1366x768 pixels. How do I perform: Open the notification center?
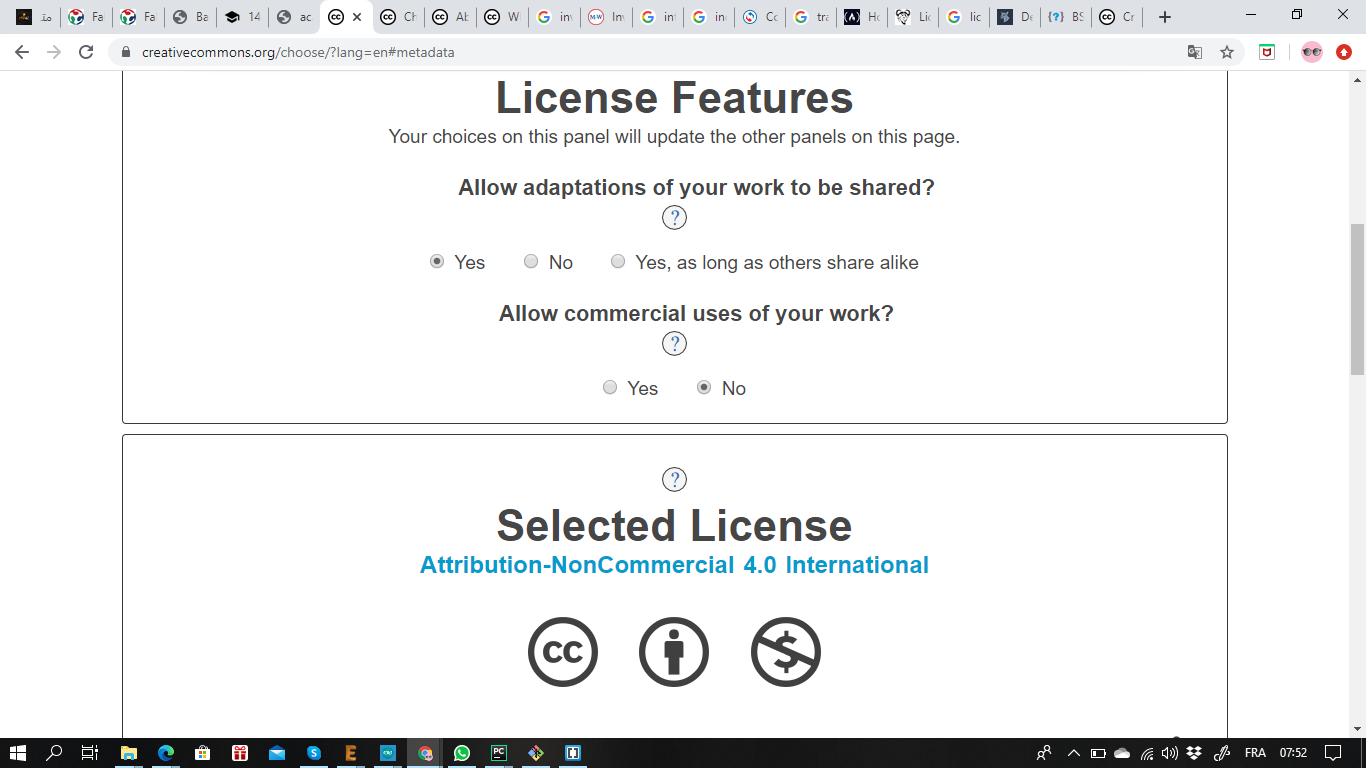[x=1333, y=753]
